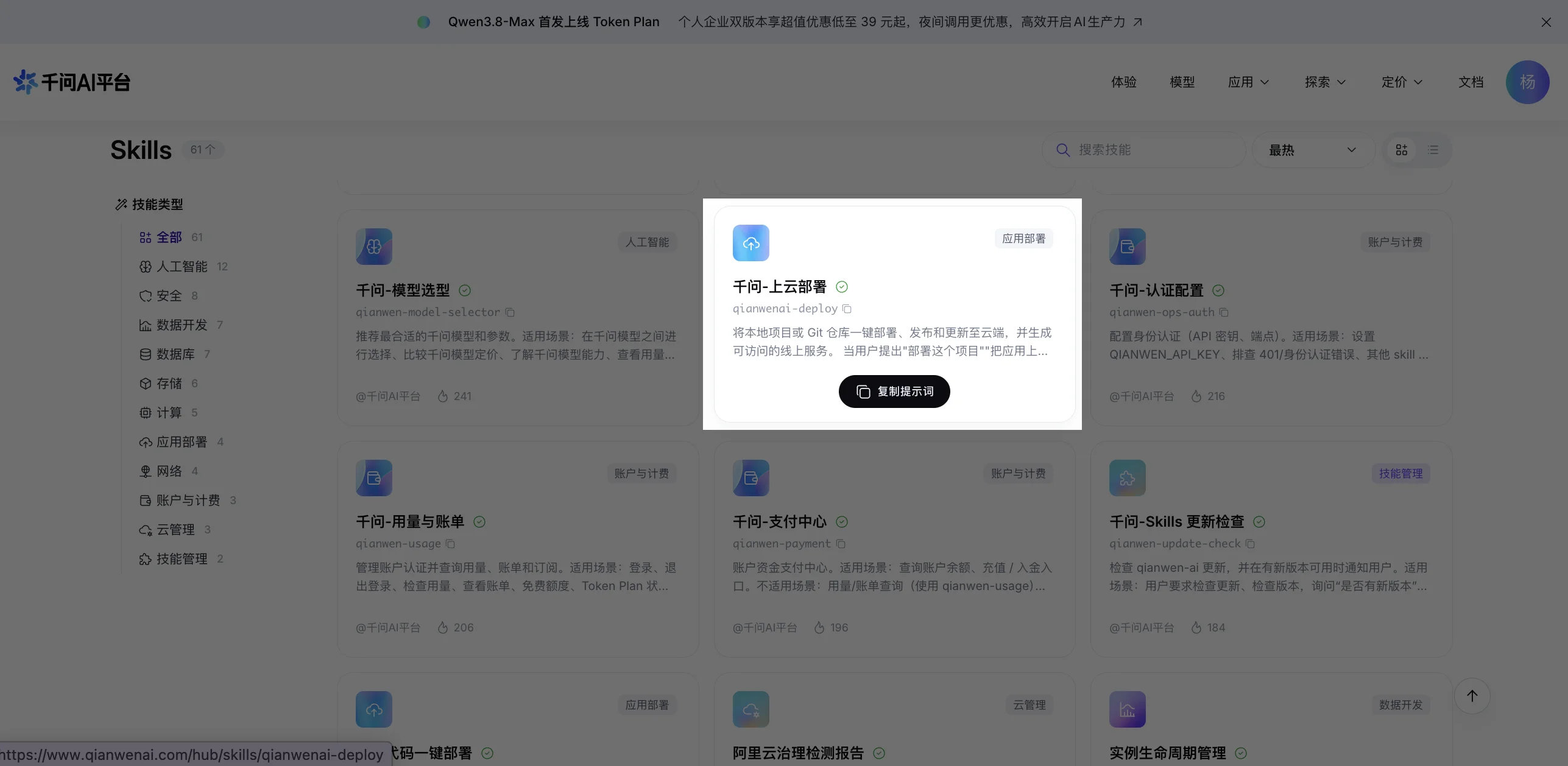The height and width of the screenshot is (766, 1568).
Task: Click the 云管理 tag on 阿里云治理检测报告 card
Action: pyautogui.click(x=1029, y=705)
